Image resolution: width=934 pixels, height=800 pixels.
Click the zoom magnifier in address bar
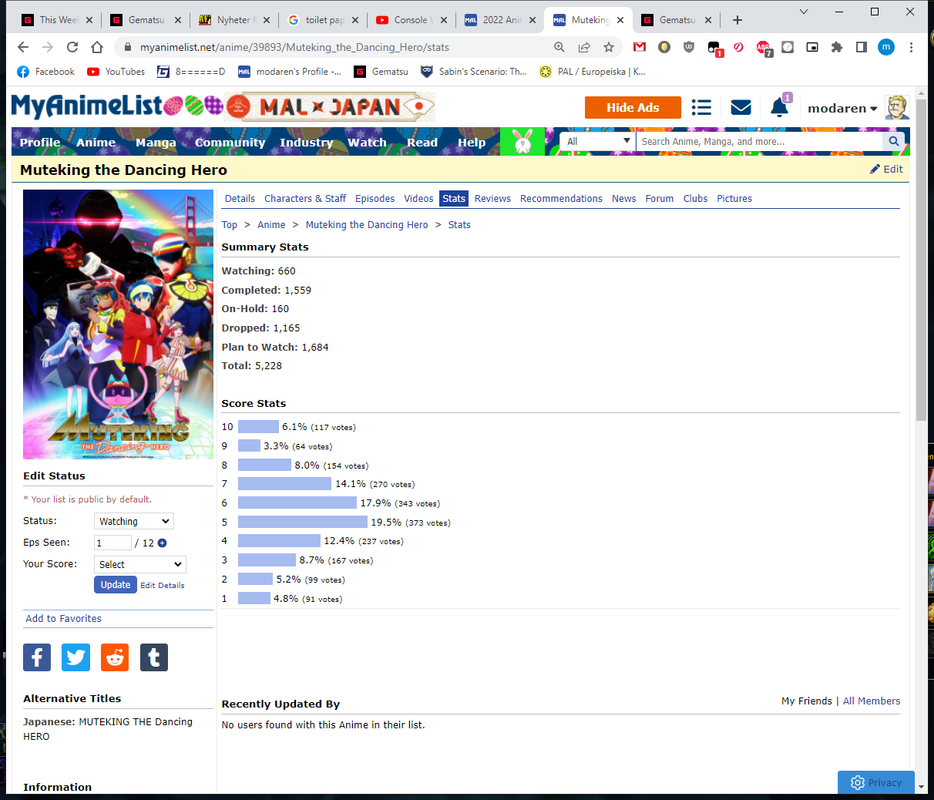[559, 47]
